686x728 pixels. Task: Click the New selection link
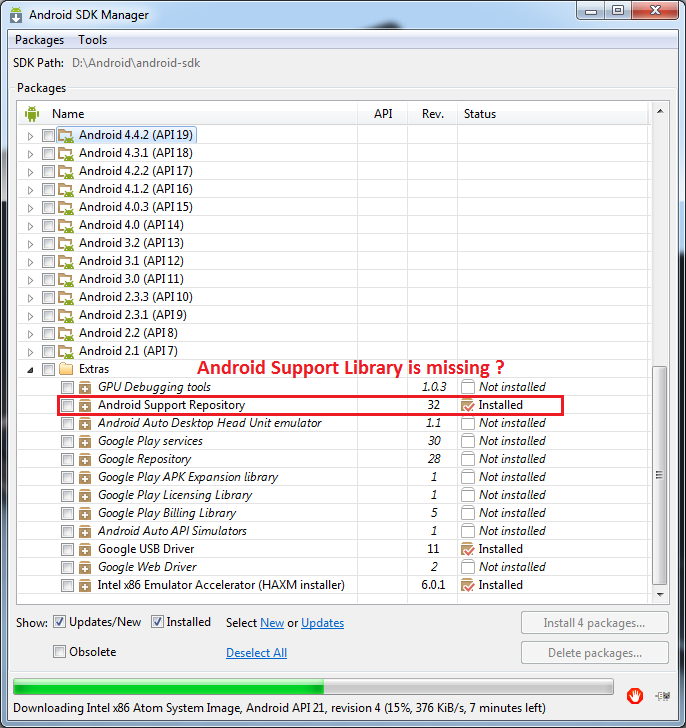pyautogui.click(x=272, y=623)
